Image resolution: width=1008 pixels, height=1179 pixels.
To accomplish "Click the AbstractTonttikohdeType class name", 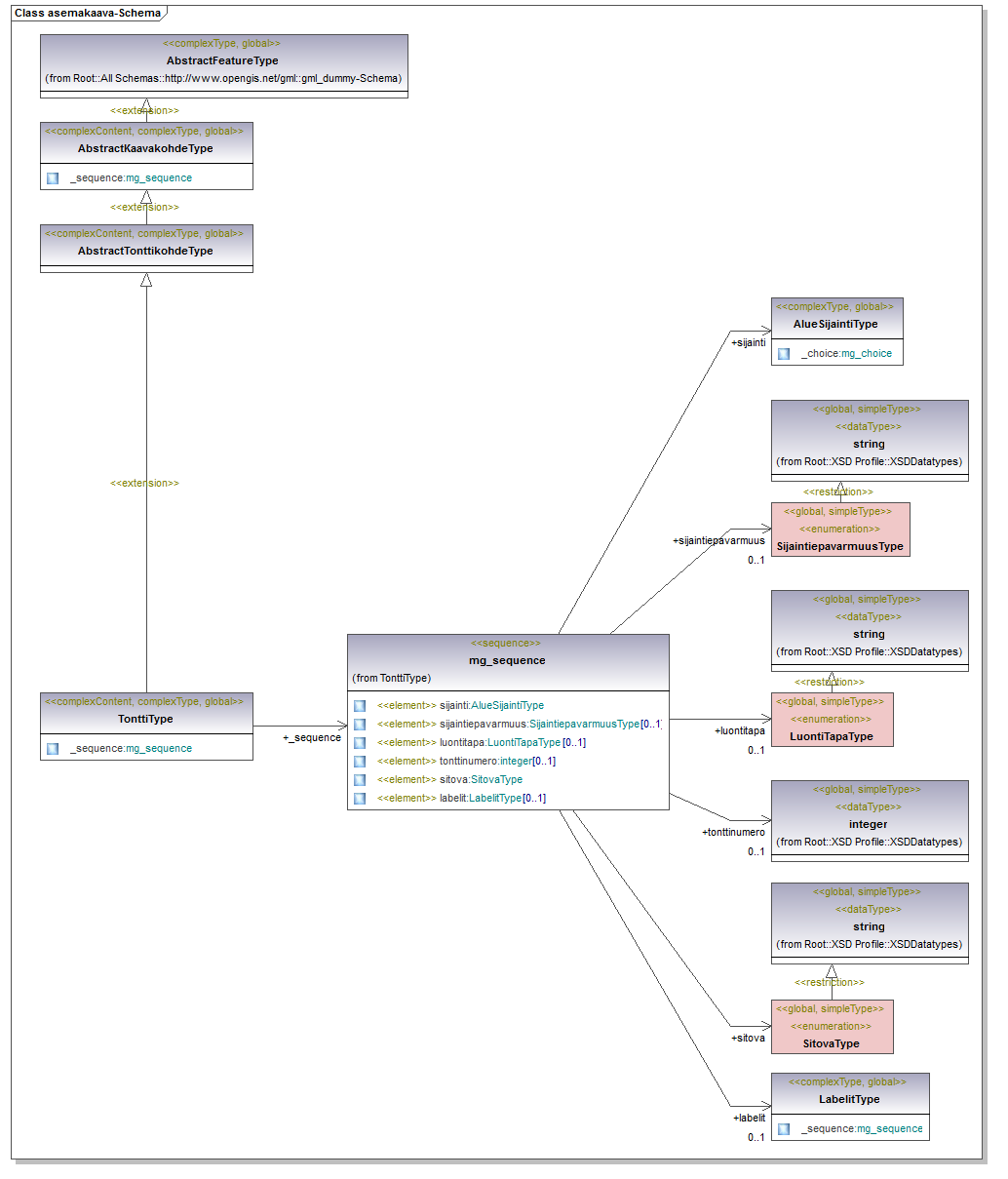I will click(x=145, y=251).
